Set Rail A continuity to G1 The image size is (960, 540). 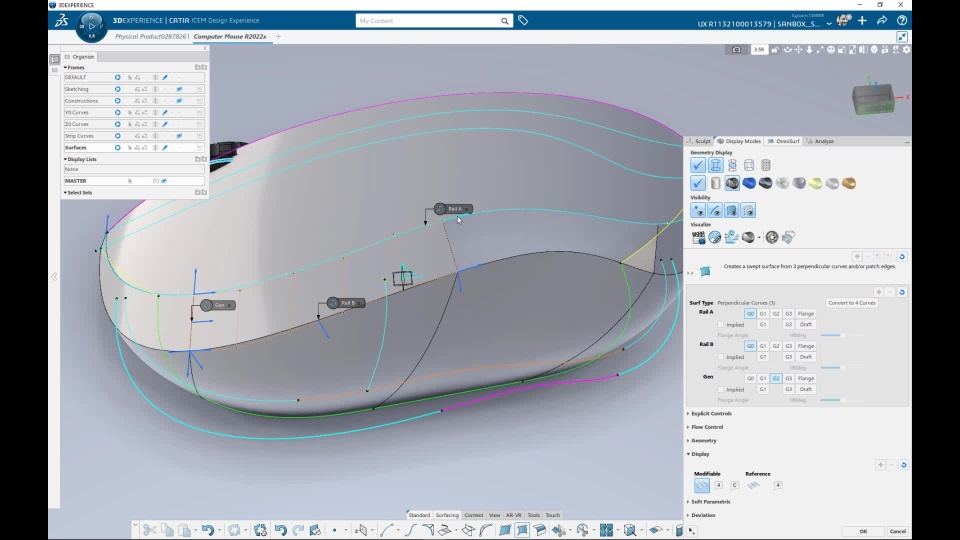click(763, 313)
